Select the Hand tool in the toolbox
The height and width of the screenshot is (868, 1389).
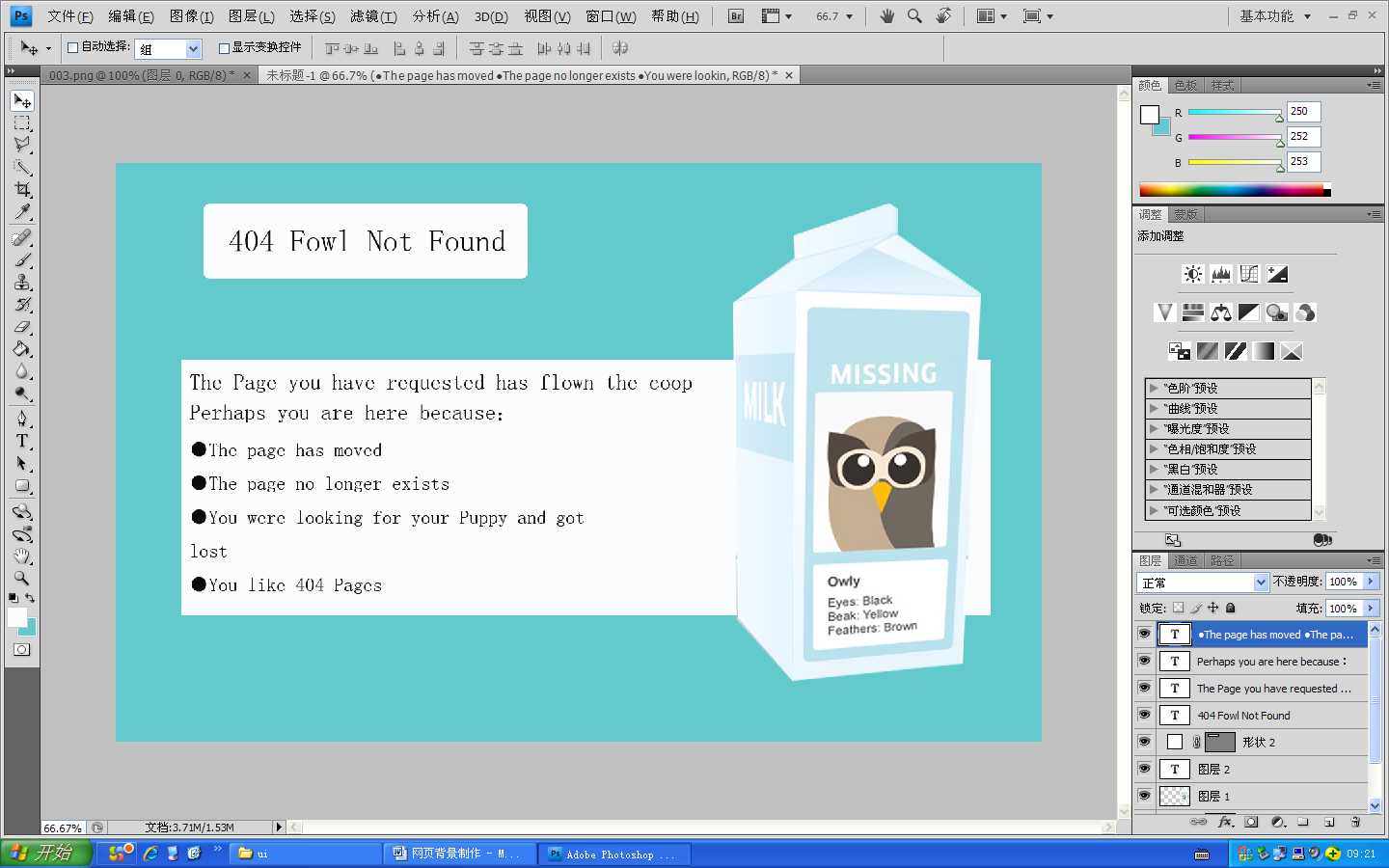(22, 556)
